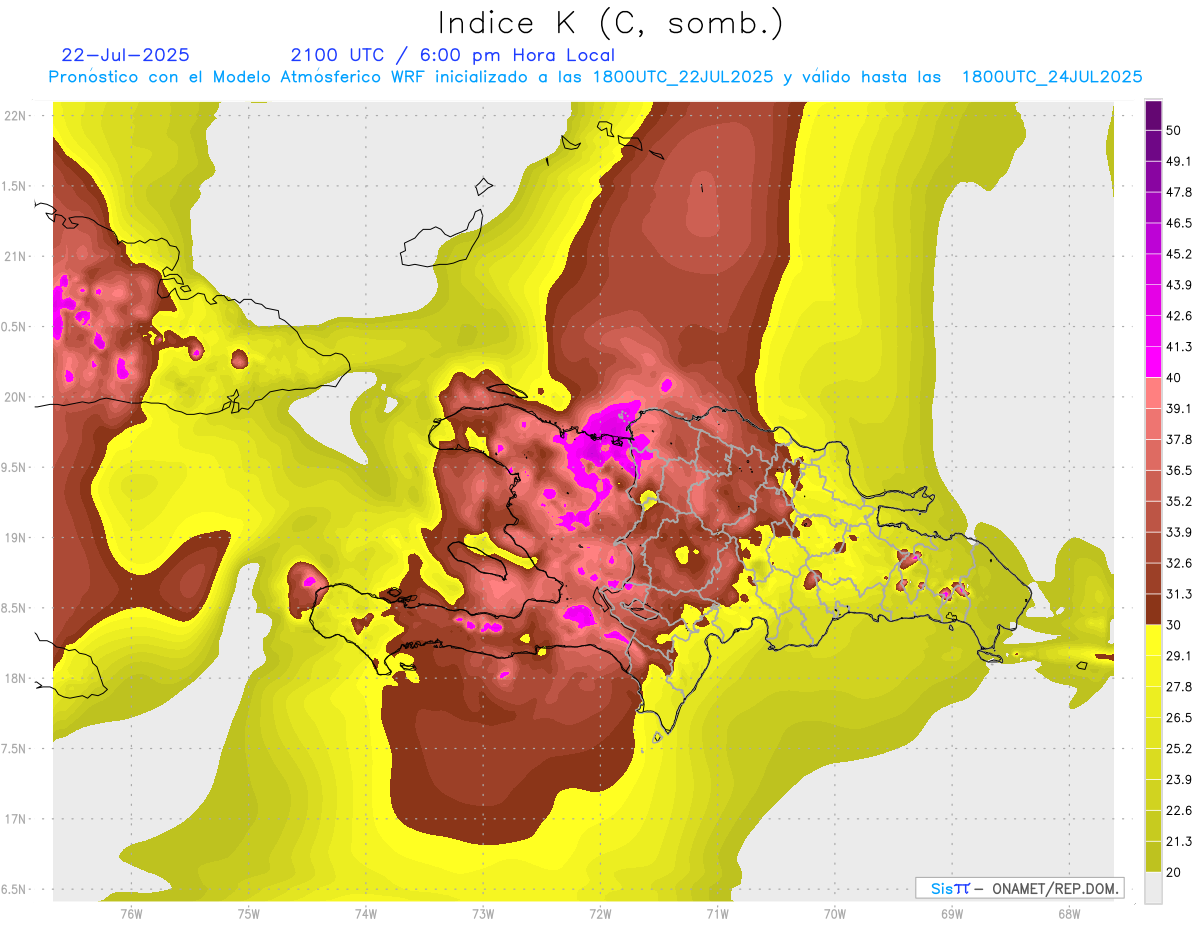Click the legend value "46.5"

click(x=1179, y=223)
